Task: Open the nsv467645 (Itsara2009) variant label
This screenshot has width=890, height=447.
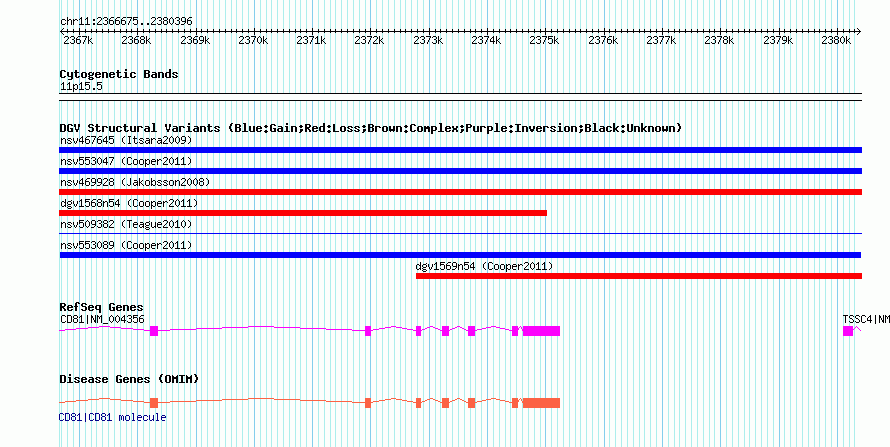Action: (126, 140)
